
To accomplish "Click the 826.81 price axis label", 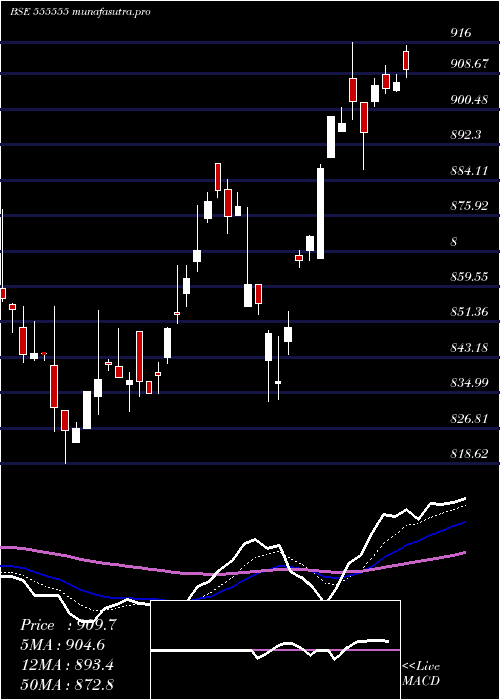I will click(469, 418).
